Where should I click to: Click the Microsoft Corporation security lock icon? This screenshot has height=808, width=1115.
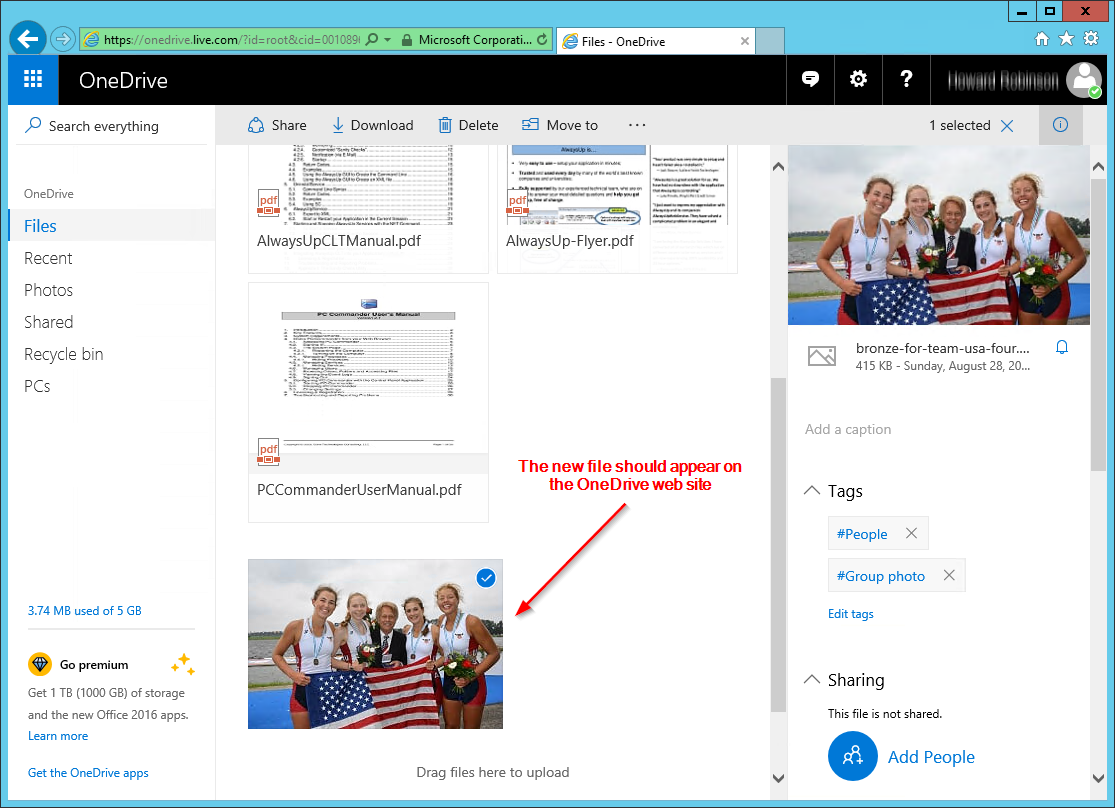point(407,41)
